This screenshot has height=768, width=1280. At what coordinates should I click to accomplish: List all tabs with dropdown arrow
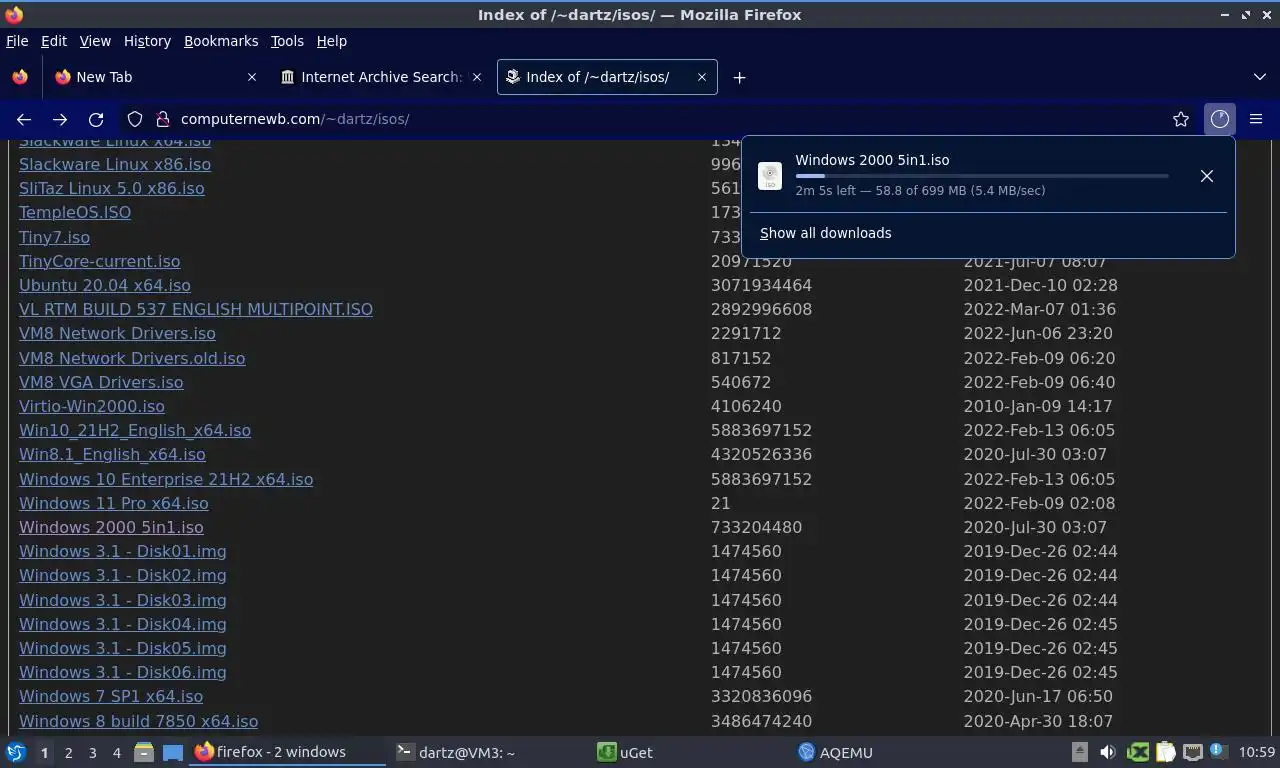tap(1259, 77)
